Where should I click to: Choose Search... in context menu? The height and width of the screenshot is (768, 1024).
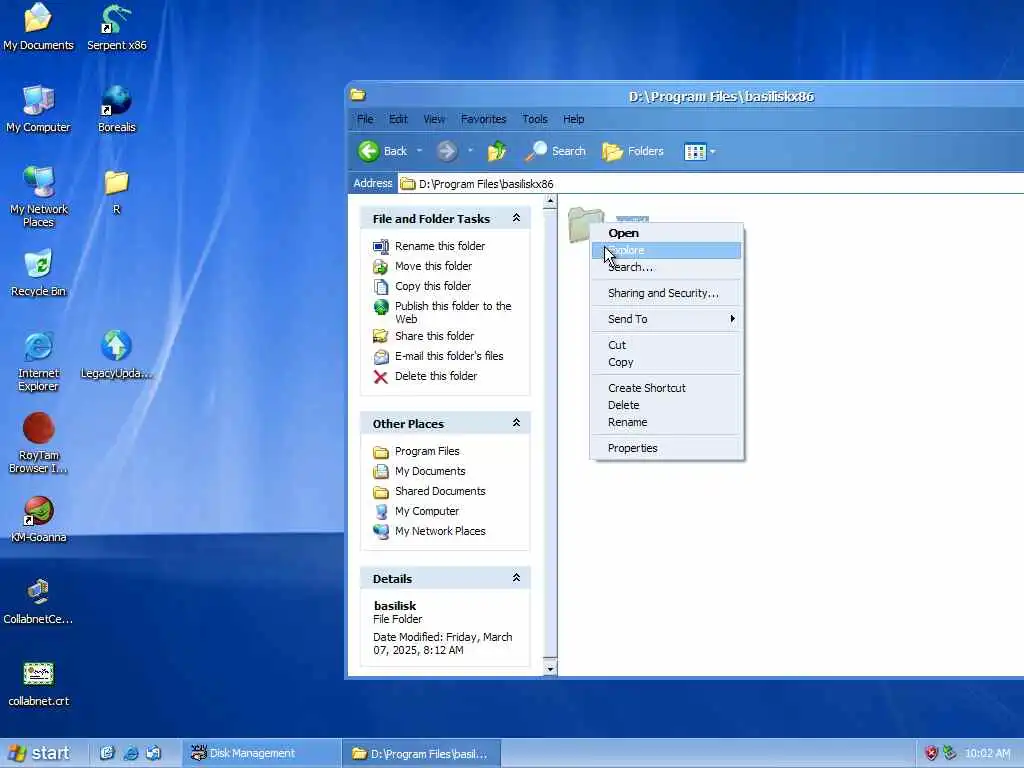click(x=666, y=267)
